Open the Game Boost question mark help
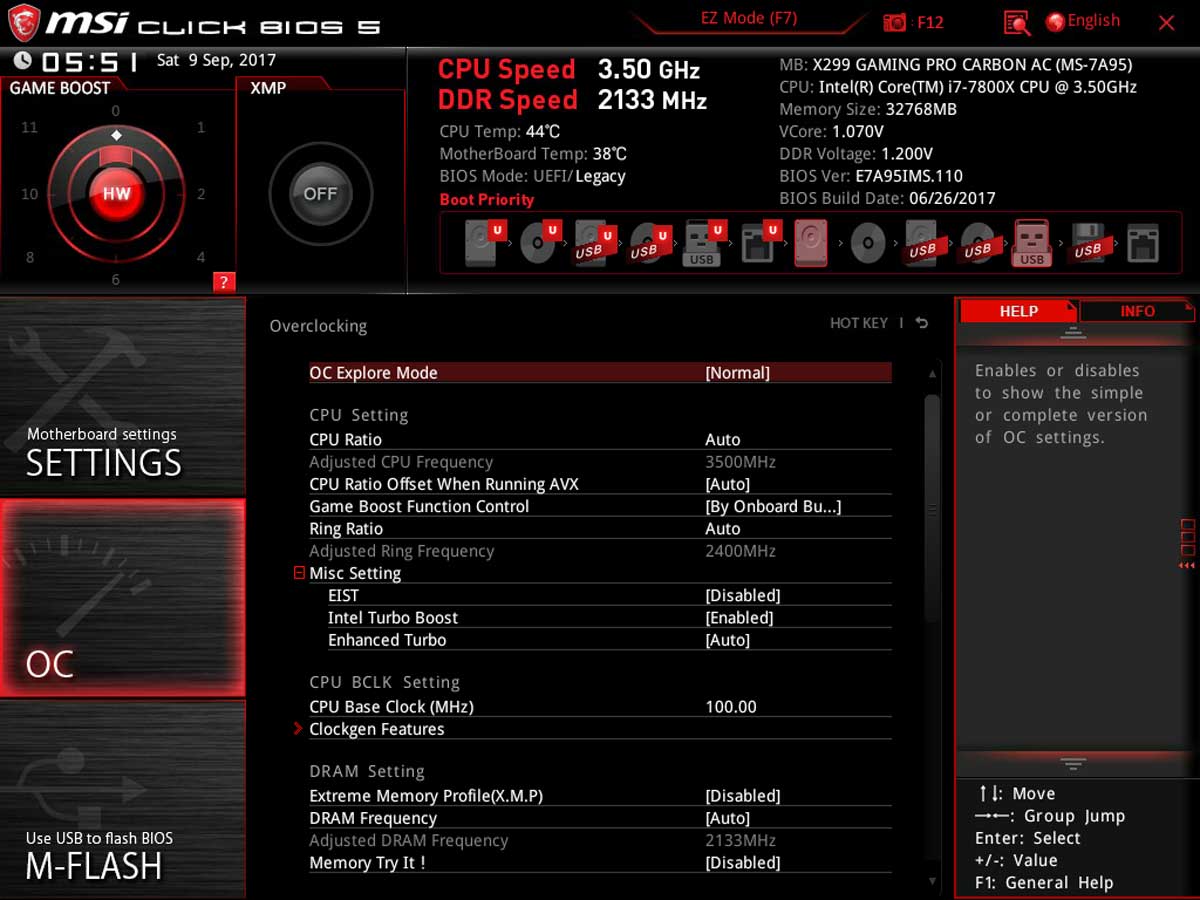 coord(223,282)
